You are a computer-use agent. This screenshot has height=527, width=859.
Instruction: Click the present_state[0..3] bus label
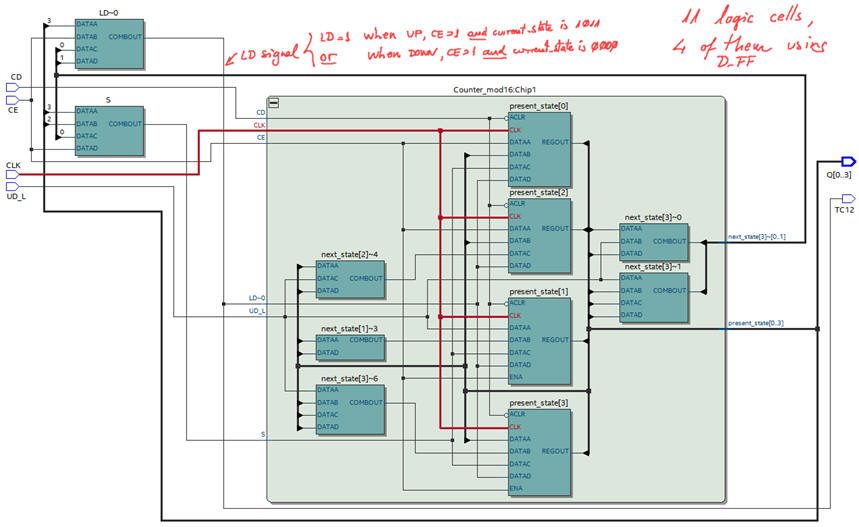(755, 323)
